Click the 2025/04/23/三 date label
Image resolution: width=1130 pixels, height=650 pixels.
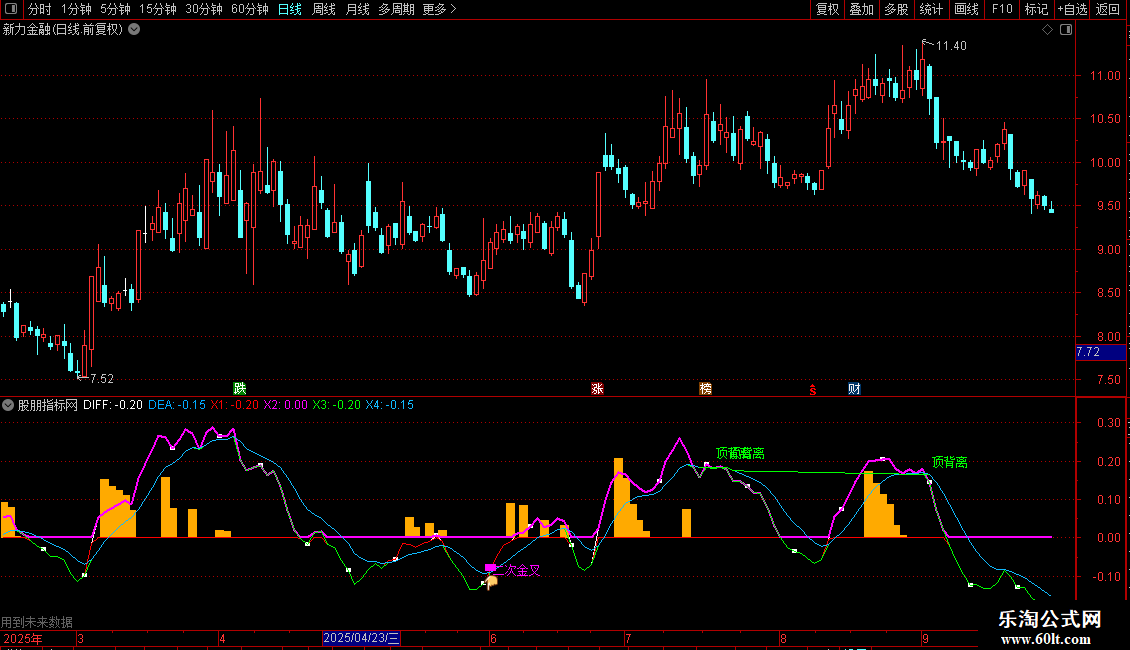(361, 638)
